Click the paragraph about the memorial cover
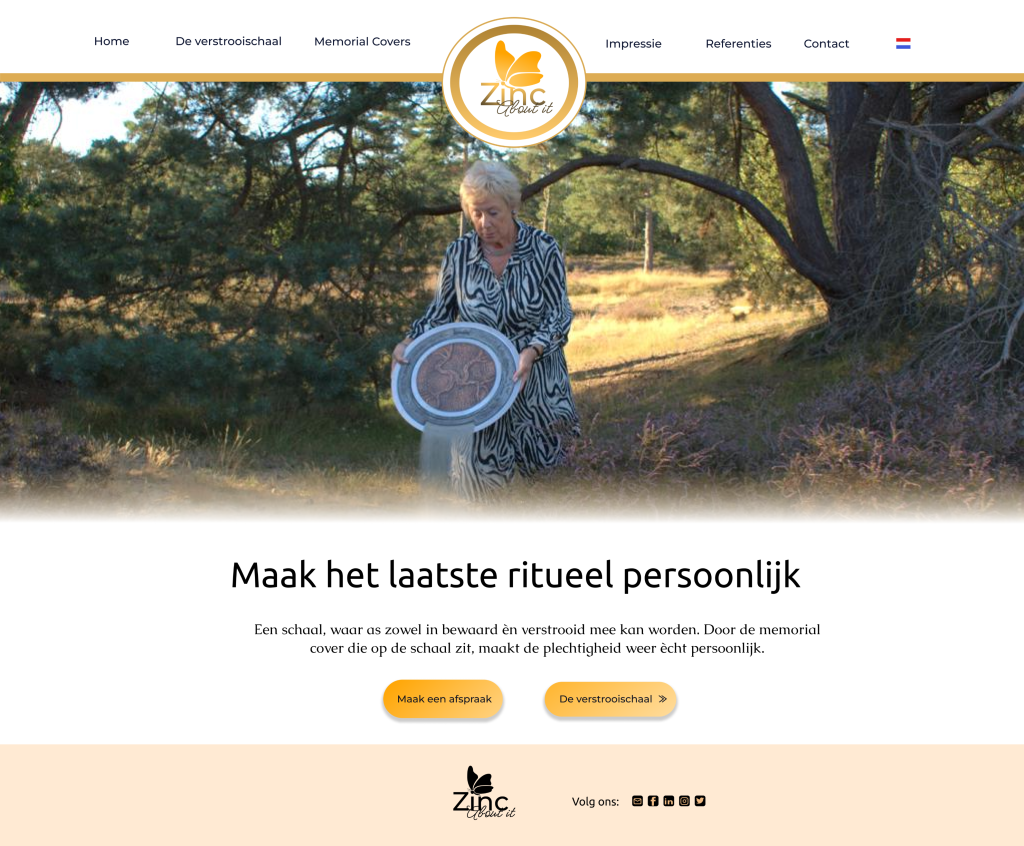The width and height of the screenshot is (1024, 846). pos(537,639)
